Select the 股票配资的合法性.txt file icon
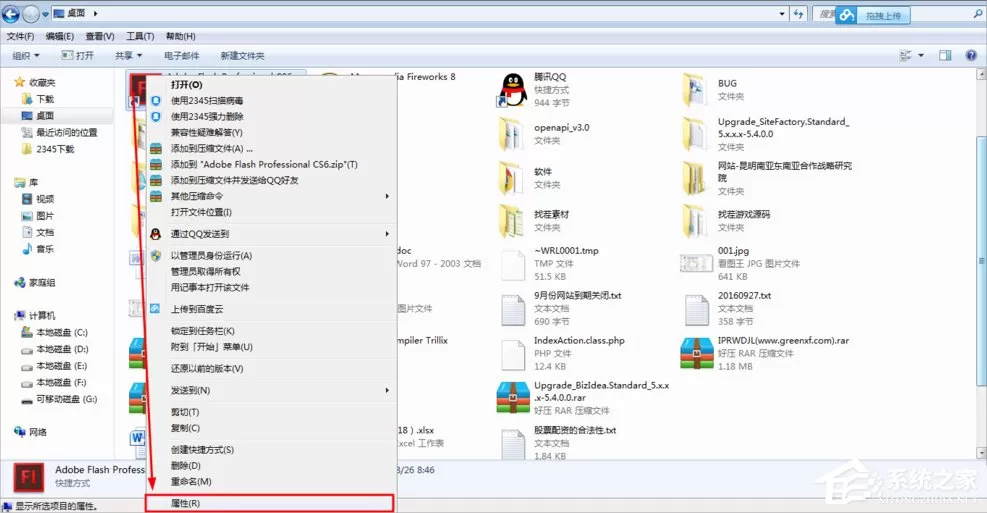The height and width of the screenshot is (513, 987). click(x=512, y=444)
